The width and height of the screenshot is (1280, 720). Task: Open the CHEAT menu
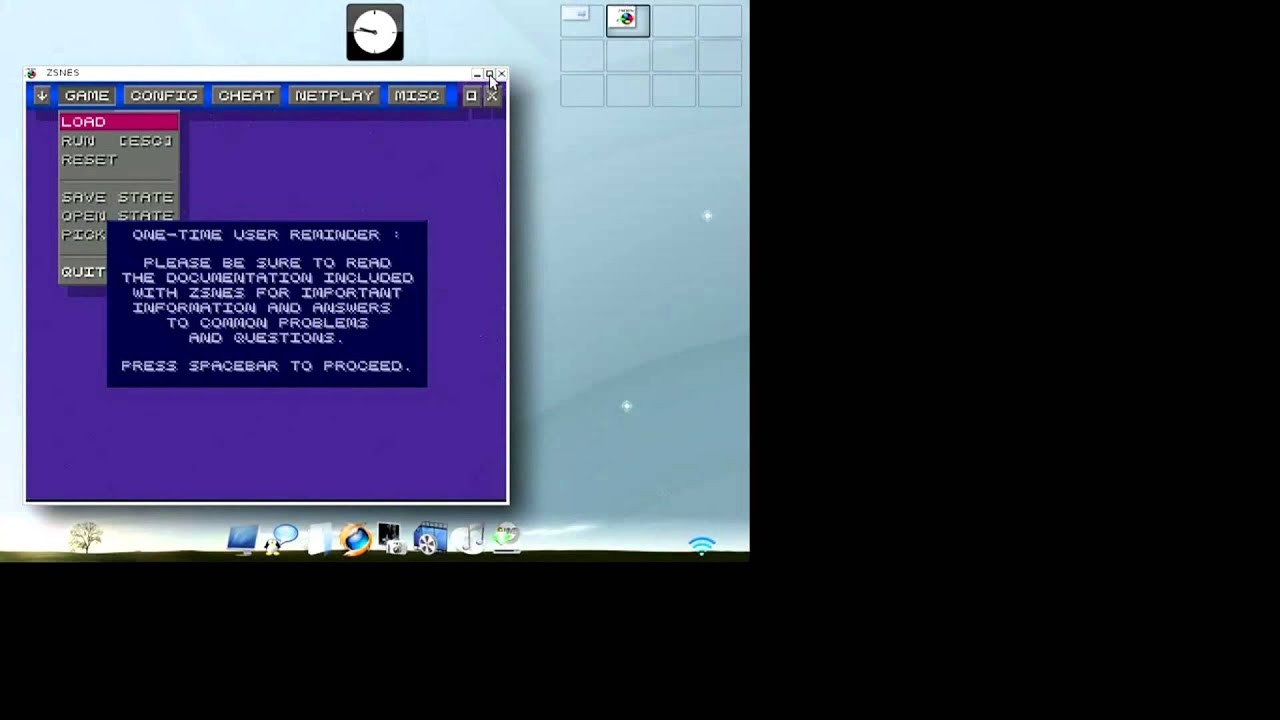point(246,96)
